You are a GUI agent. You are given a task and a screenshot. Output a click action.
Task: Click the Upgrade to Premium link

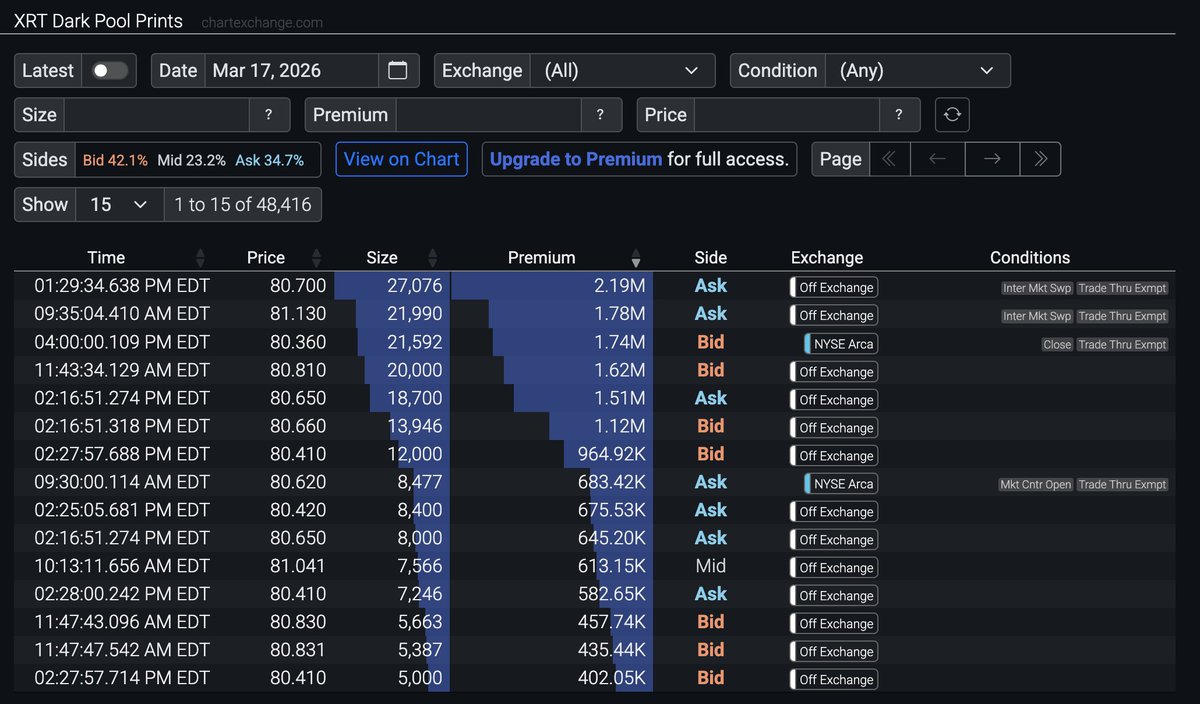576,159
